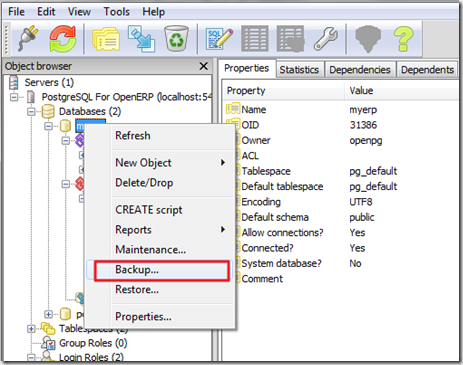Click the recycle bin drop object icon
The width and height of the screenshot is (463, 365).
tap(176, 39)
